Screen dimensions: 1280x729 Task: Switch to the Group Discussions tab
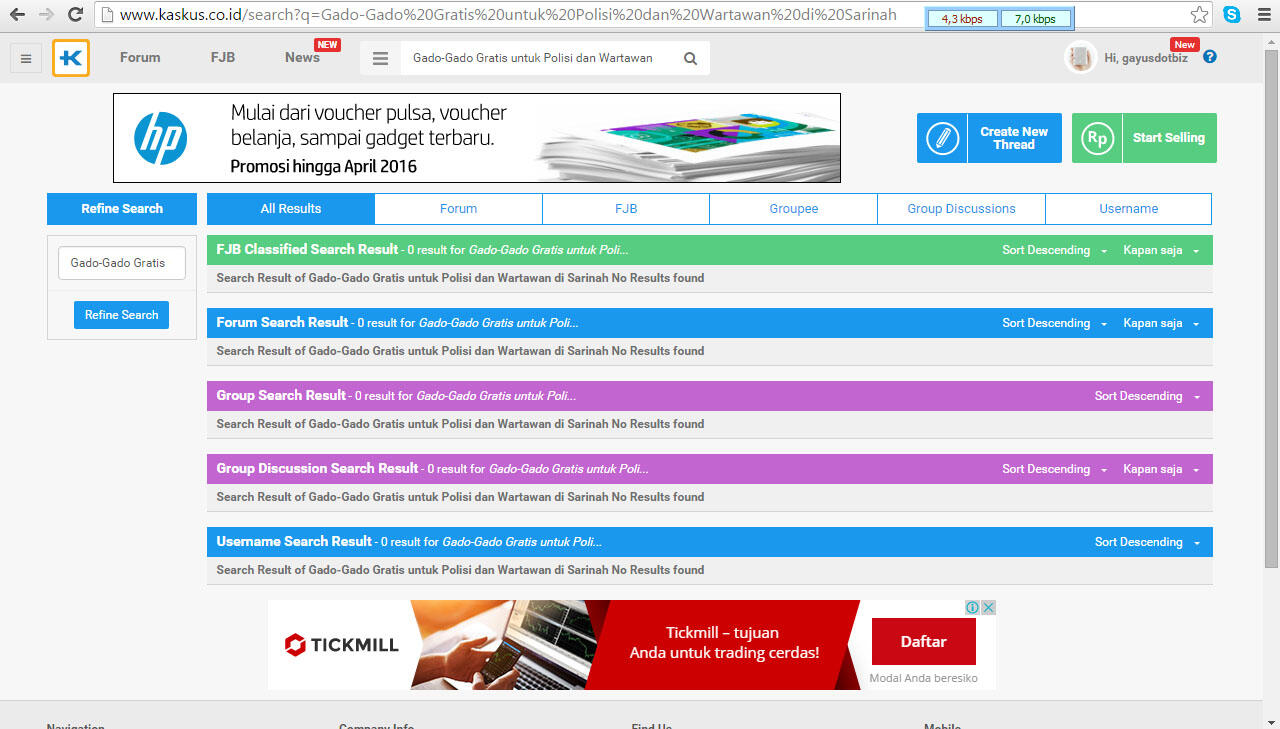(961, 209)
